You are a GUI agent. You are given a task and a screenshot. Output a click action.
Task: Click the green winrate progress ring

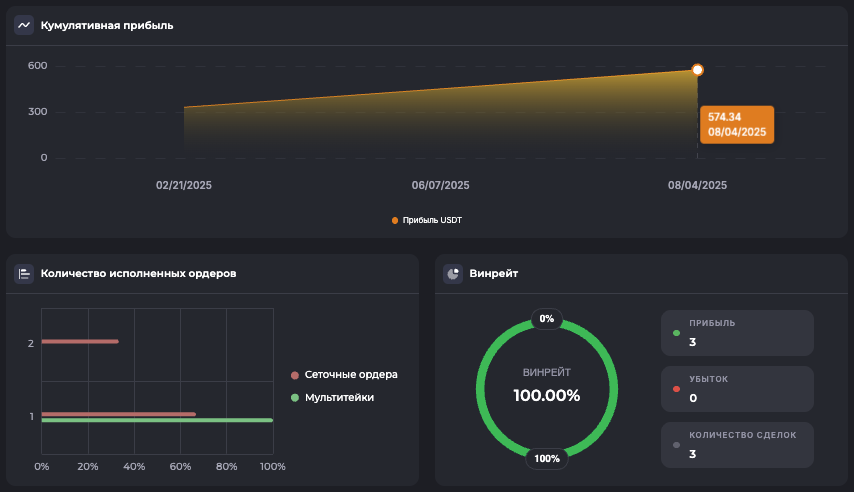481,389
